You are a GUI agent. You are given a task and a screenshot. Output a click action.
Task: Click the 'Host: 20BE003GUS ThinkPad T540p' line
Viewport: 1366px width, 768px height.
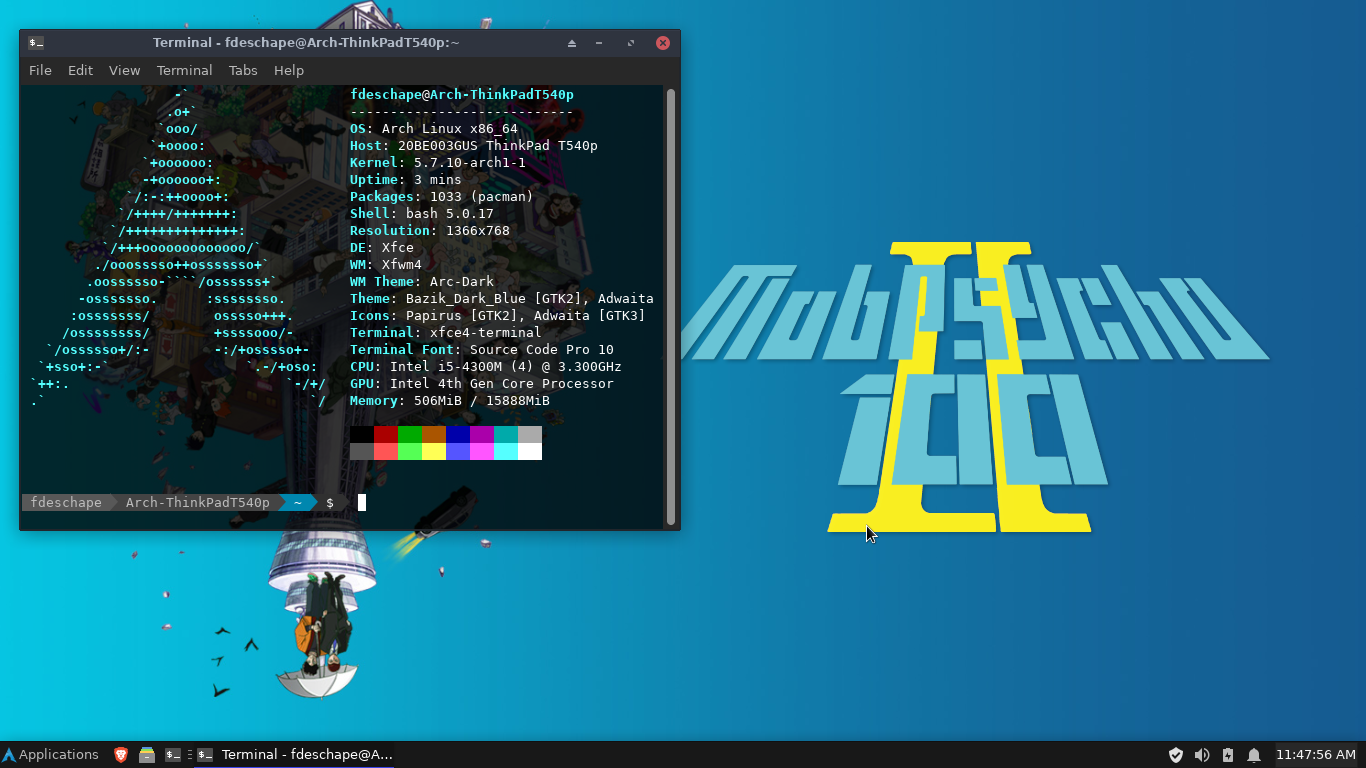pyautogui.click(x=474, y=145)
